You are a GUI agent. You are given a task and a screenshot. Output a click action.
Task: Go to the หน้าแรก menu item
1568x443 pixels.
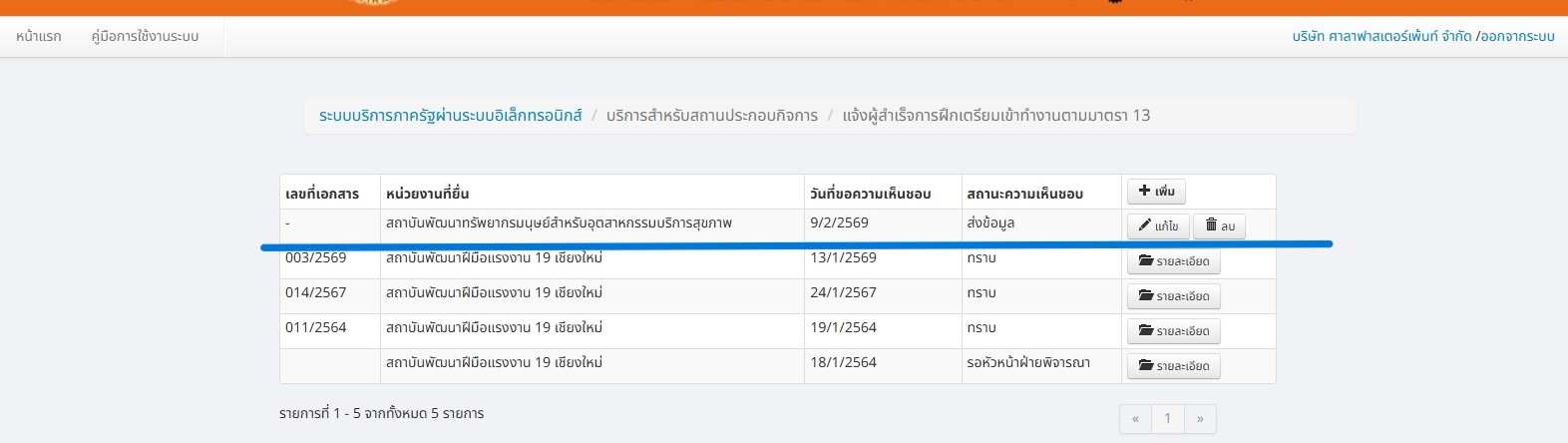tap(39, 37)
